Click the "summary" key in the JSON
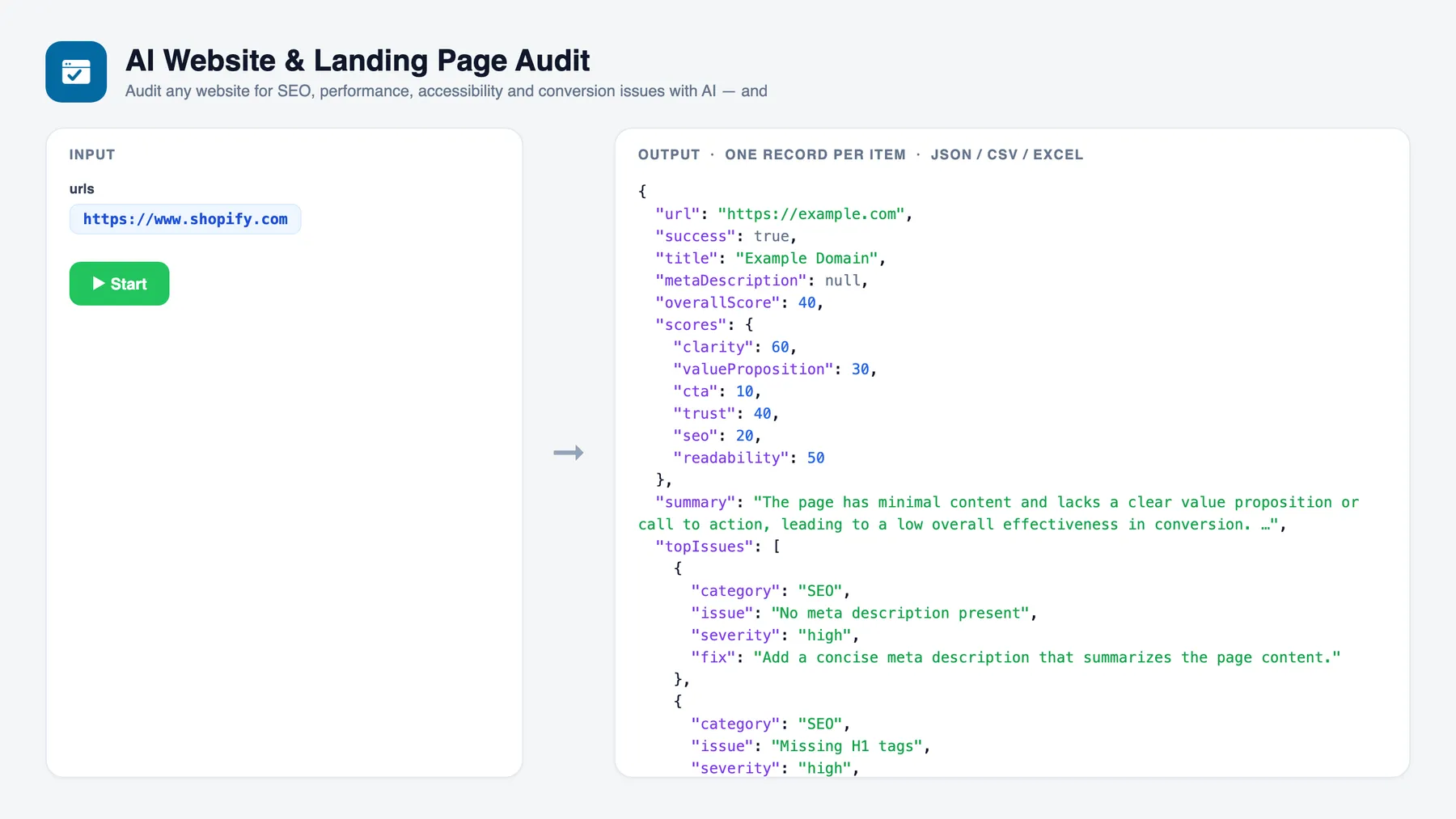Image resolution: width=1456 pixels, height=819 pixels. pyautogui.click(x=696, y=502)
